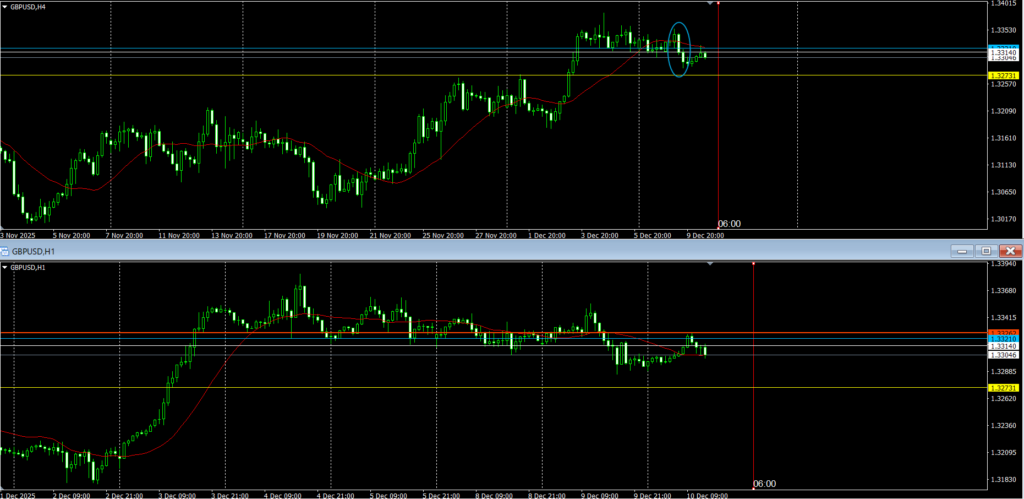Click the orange 1.33262 price label on H1 chart
The image size is (1024, 499).
coord(1003,332)
